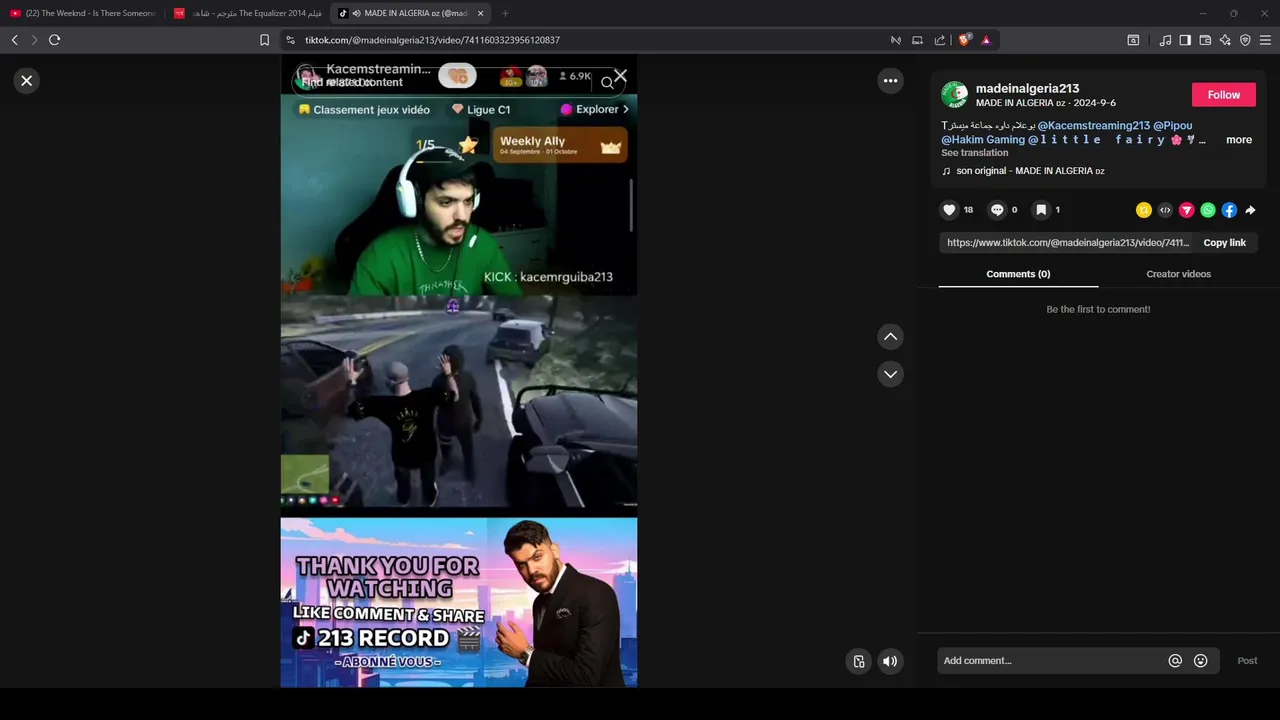Go to the next video with down arrow

point(890,374)
